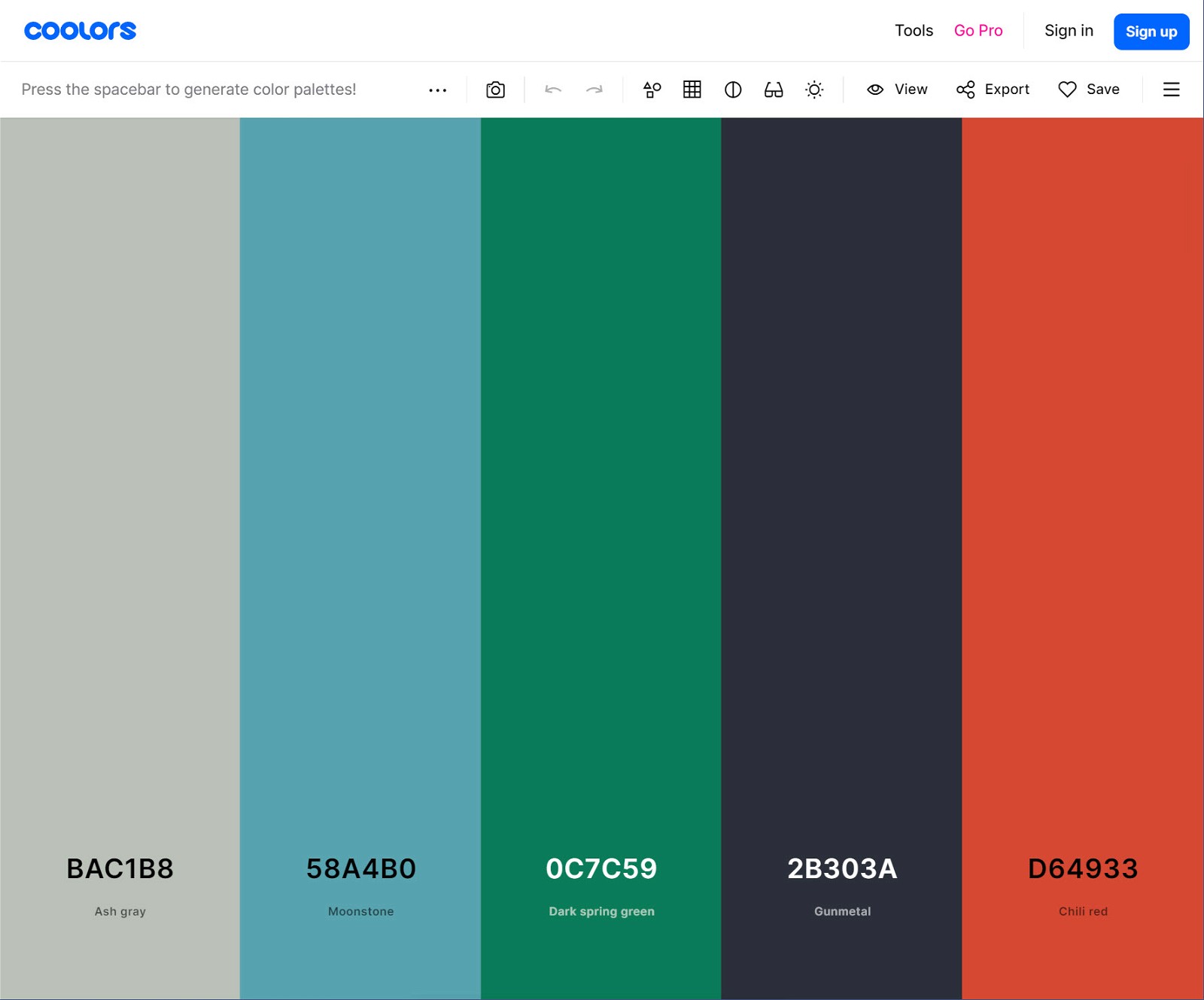Click the Sign in link
This screenshot has height=1000, width=1204.
pyautogui.click(x=1069, y=31)
